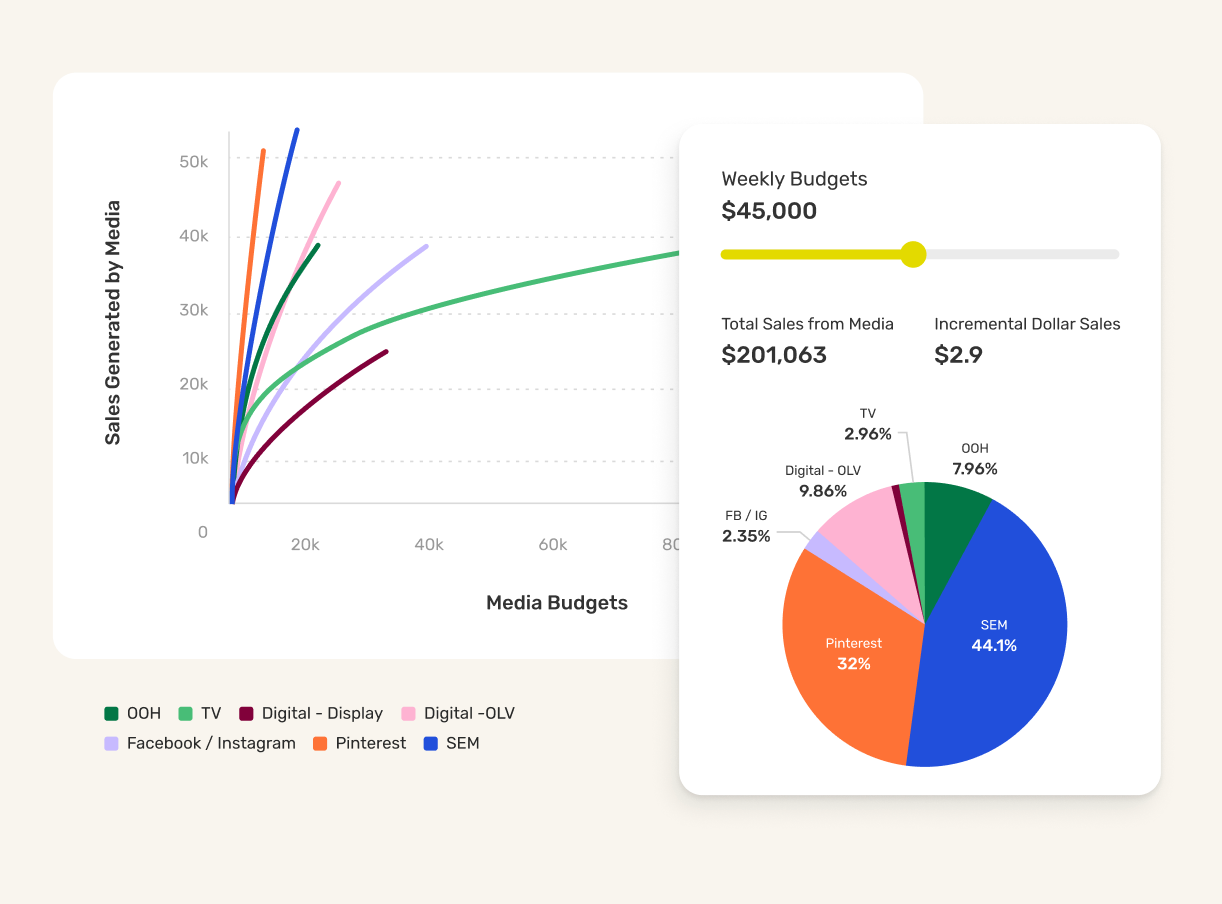This screenshot has width=1222, height=904.
Task: Click the $45,000 budget value
Action: (769, 210)
